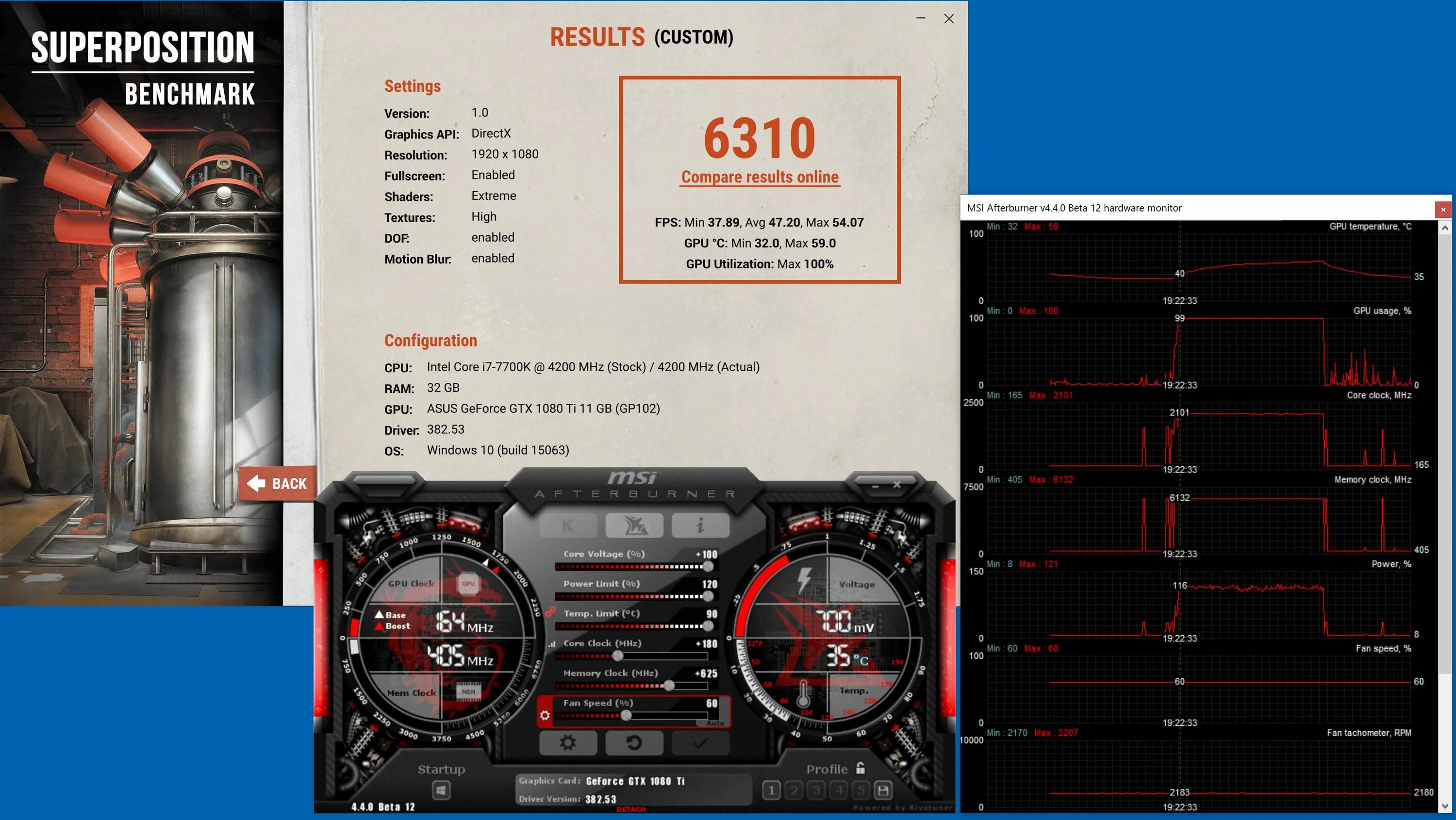The width and height of the screenshot is (1456, 820).
Task: Open the core clock curve editor bars icon
Action: [552, 644]
